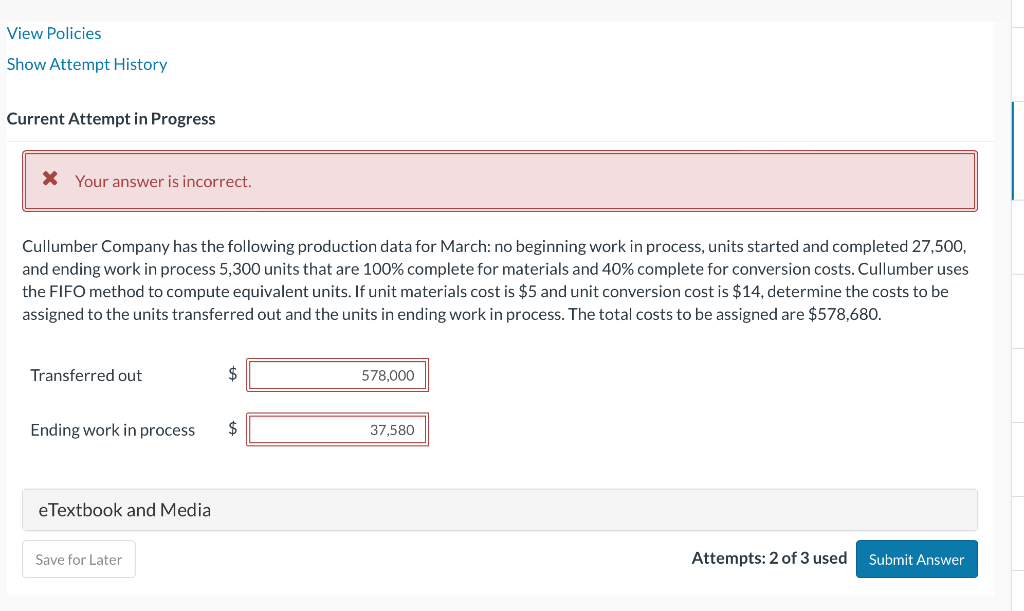
Task: Open eTextbook and Media resources
Action: (x=123, y=510)
